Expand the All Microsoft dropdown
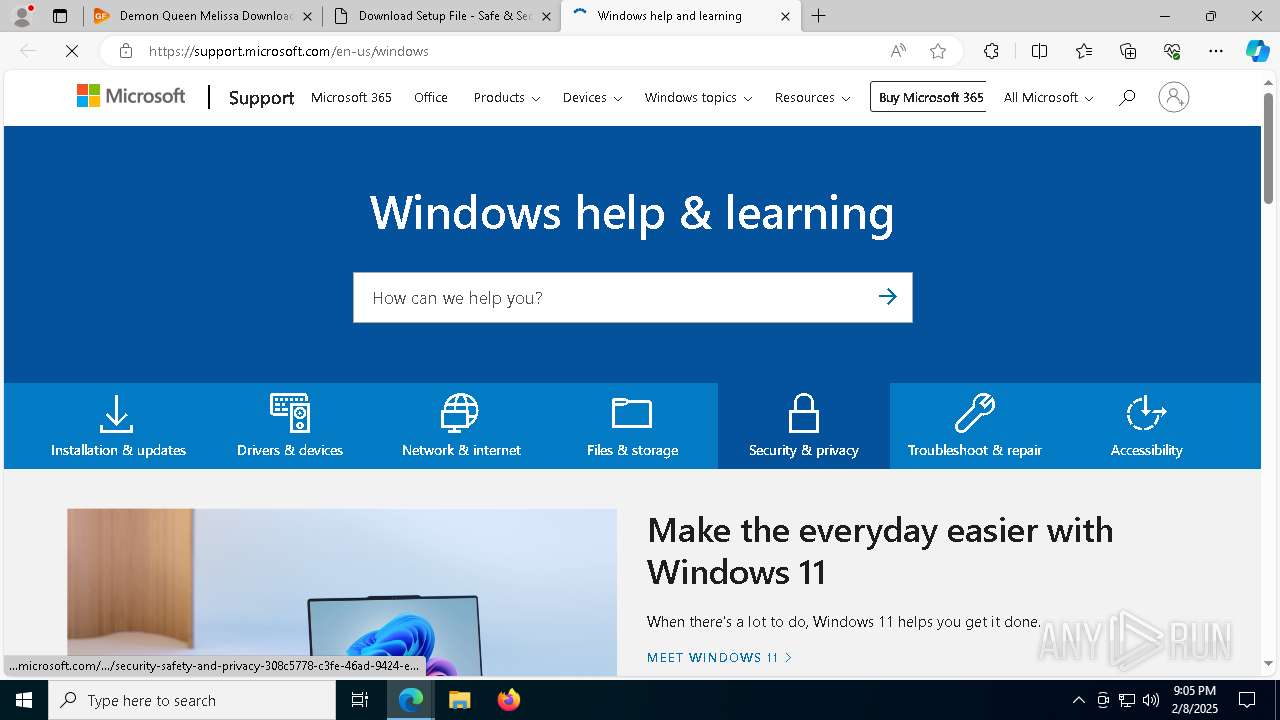1280x720 pixels. [1048, 97]
